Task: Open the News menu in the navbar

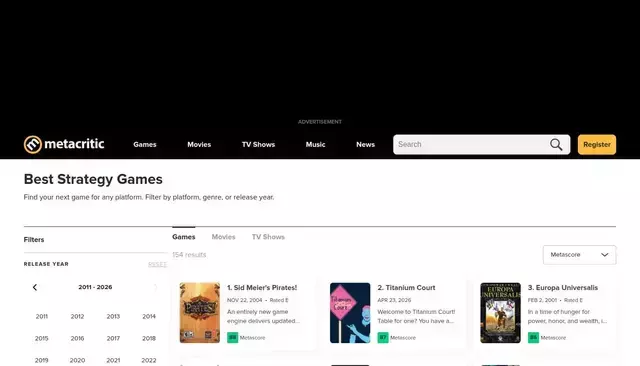Action: [x=365, y=144]
